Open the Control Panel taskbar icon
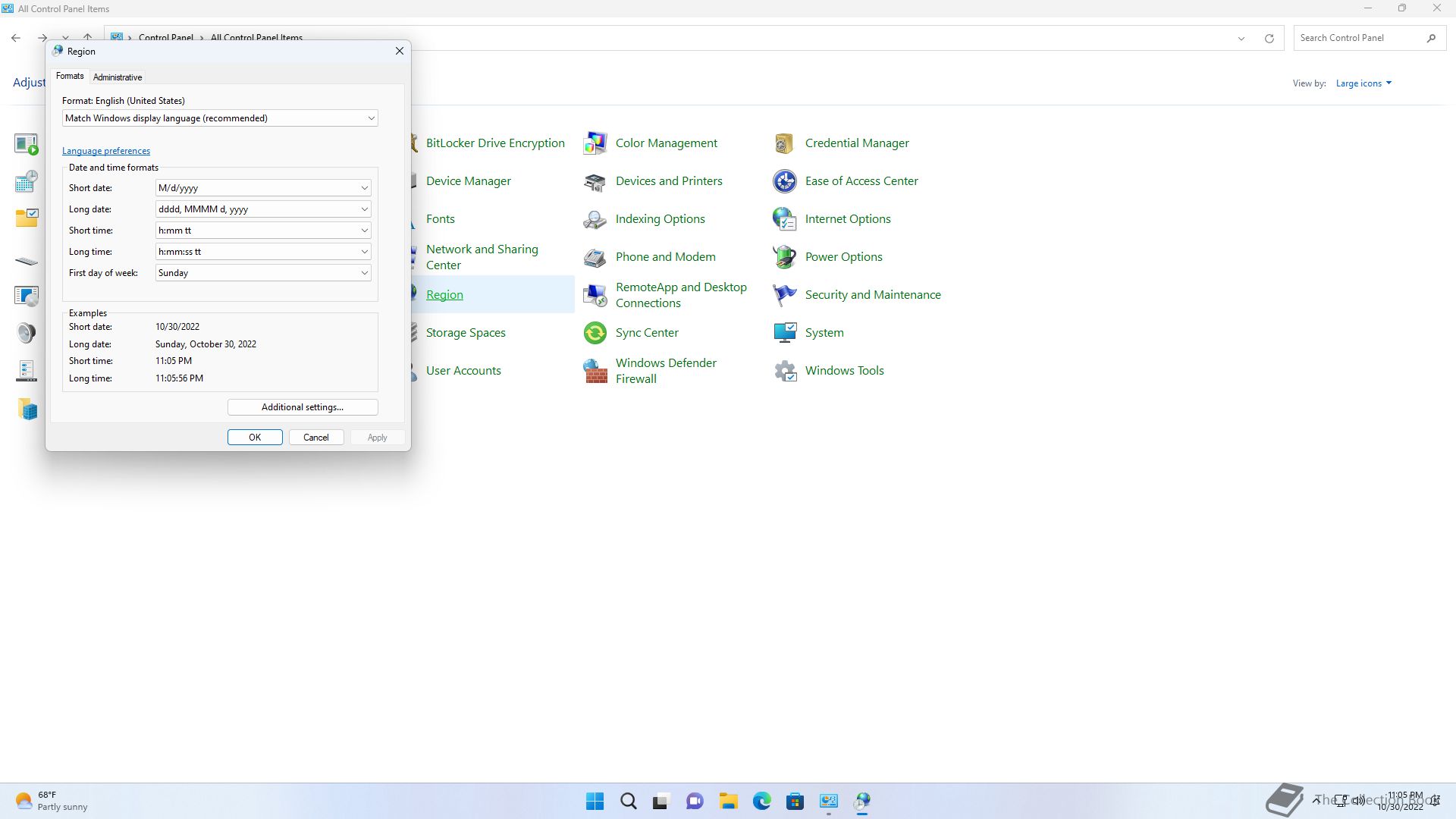Viewport: 1456px width, 819px height. (829, 801)
